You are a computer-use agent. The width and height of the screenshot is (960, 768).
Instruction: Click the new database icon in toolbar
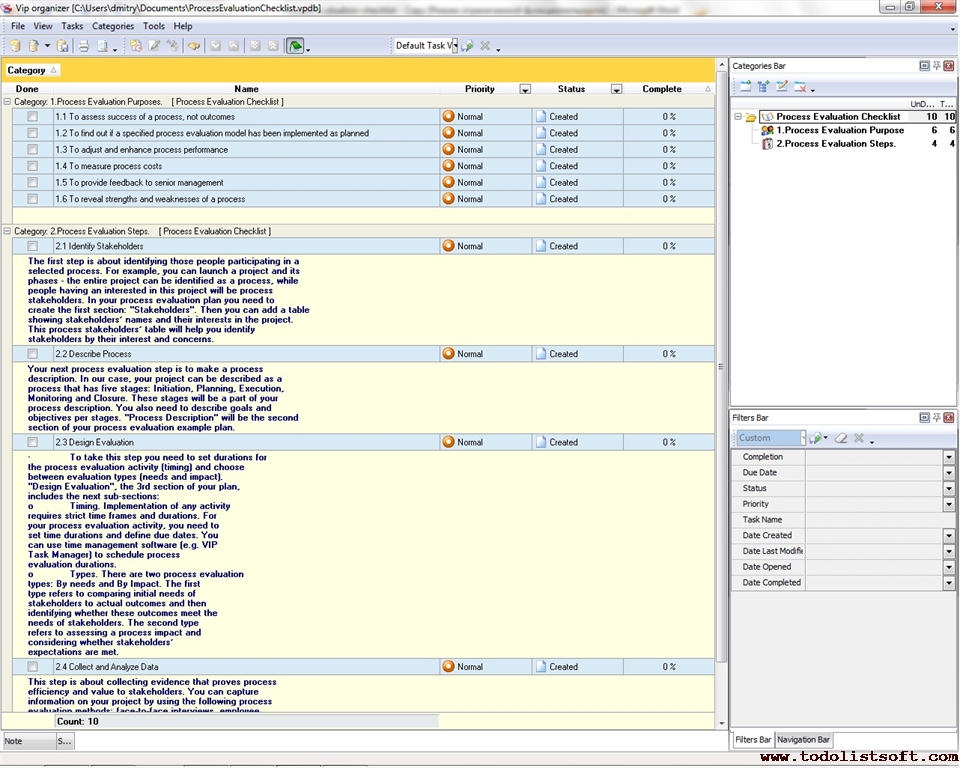(15, 46)
